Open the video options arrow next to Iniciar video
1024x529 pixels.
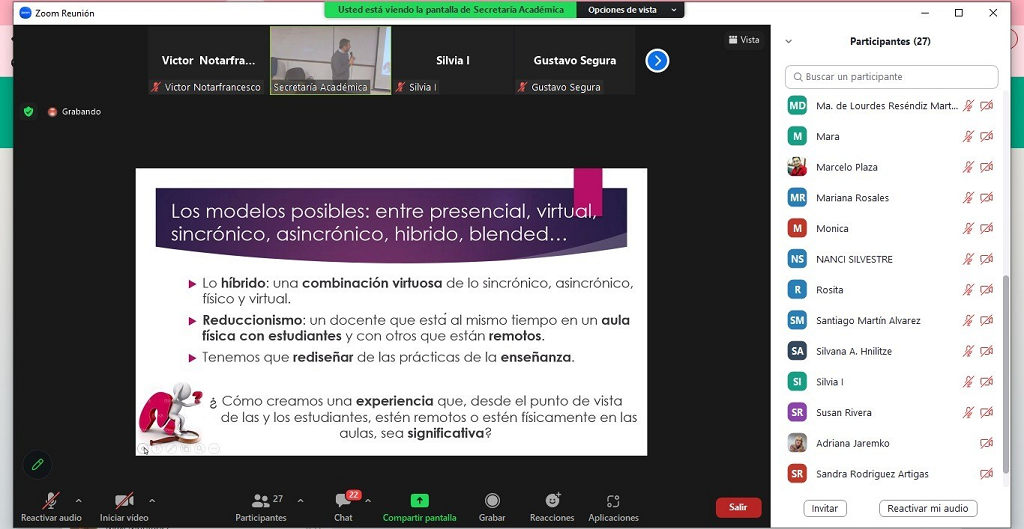[152, 502]
